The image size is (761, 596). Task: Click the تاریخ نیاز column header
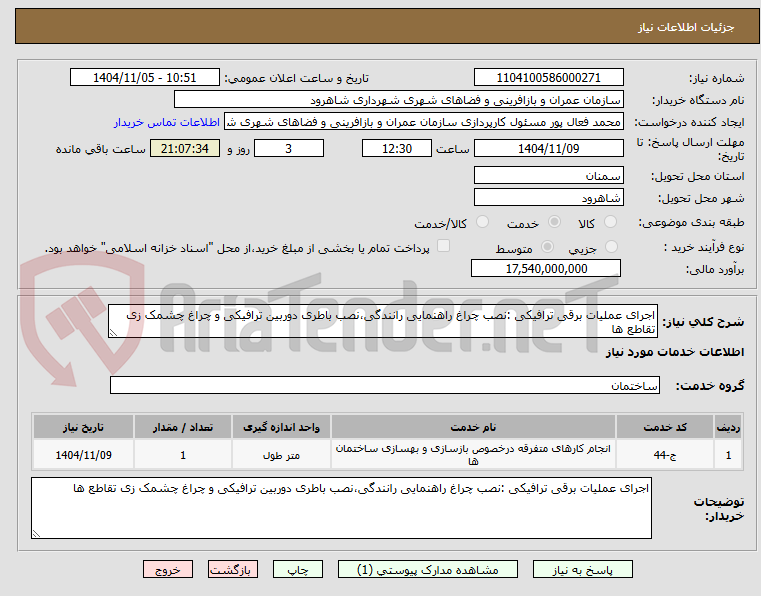[83, 427]
